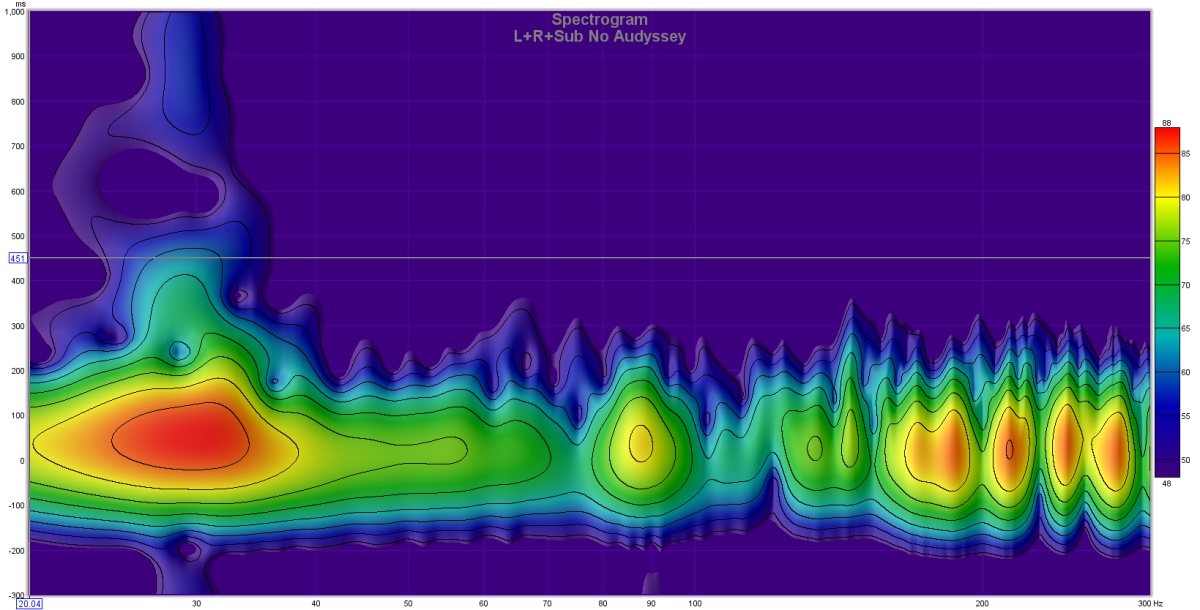
Task: Click the horizontal time cursor line
Action: coord(600,258)
